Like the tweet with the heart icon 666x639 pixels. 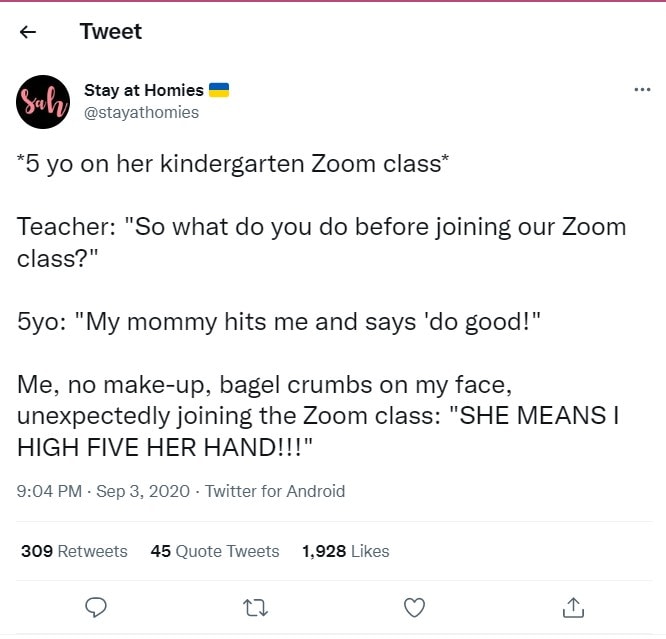click(413, 606)
